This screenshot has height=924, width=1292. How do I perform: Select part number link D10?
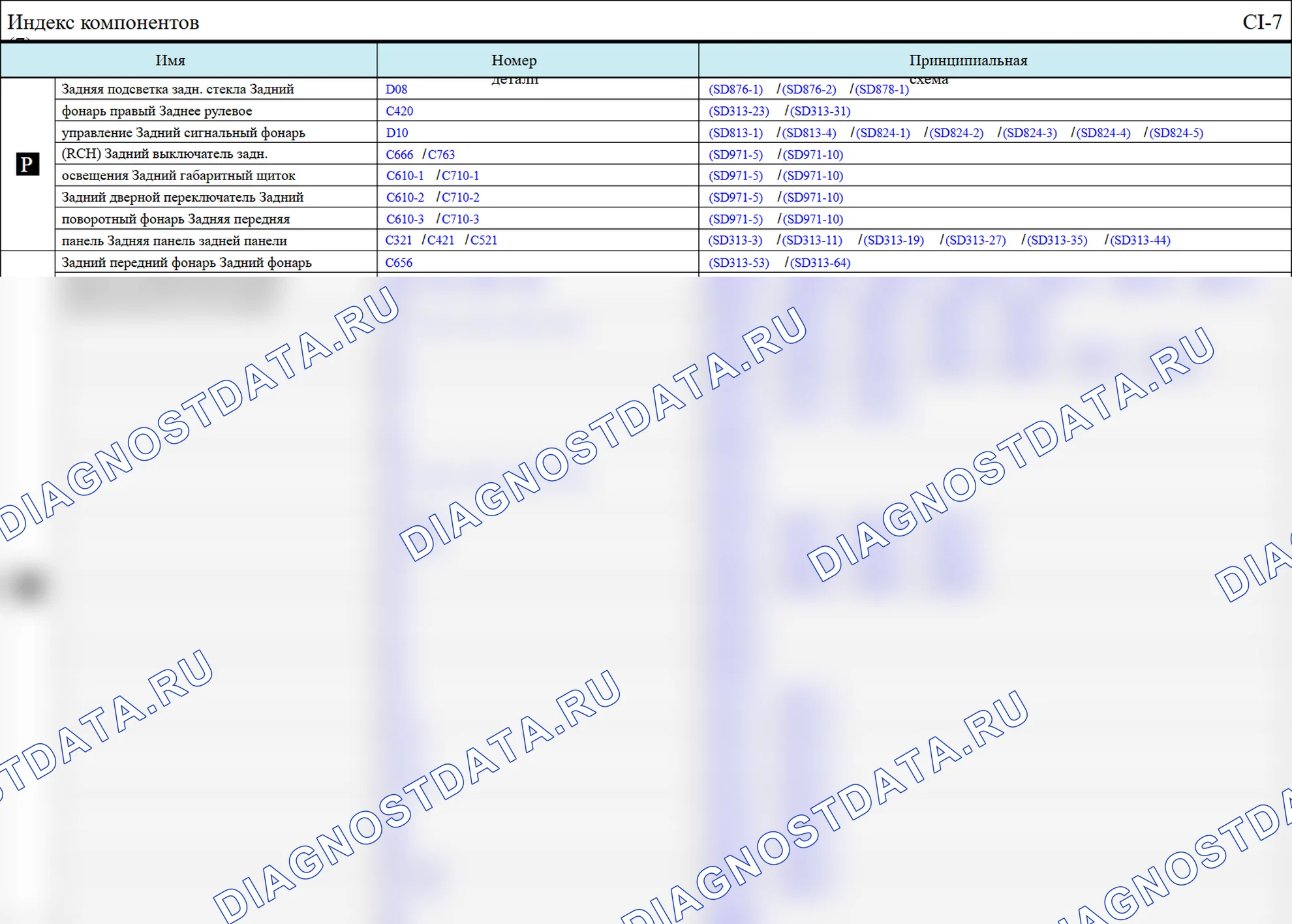coord(397,133)
